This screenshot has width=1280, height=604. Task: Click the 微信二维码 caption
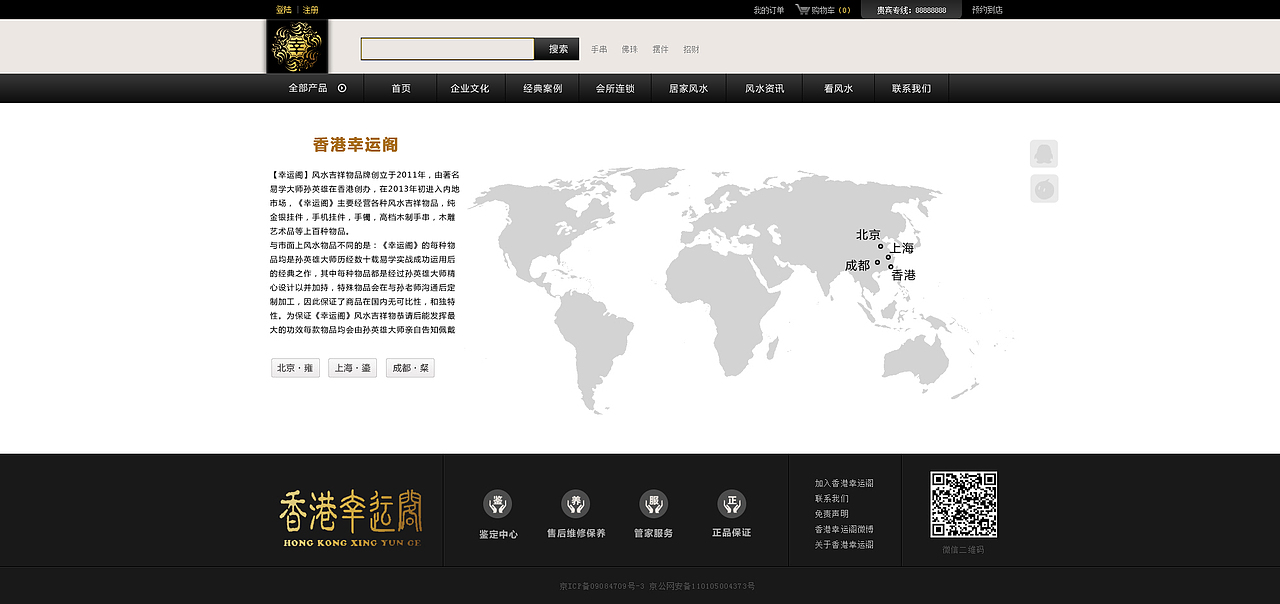[x=963, y=550]
